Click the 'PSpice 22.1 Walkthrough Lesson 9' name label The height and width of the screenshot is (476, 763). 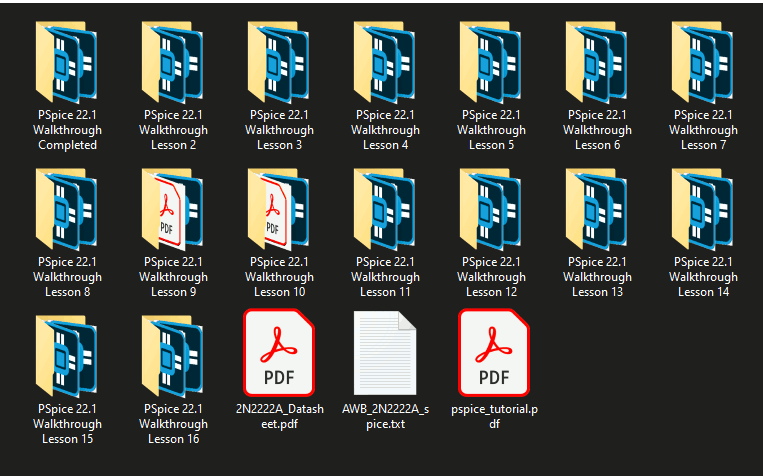point(173,277)
